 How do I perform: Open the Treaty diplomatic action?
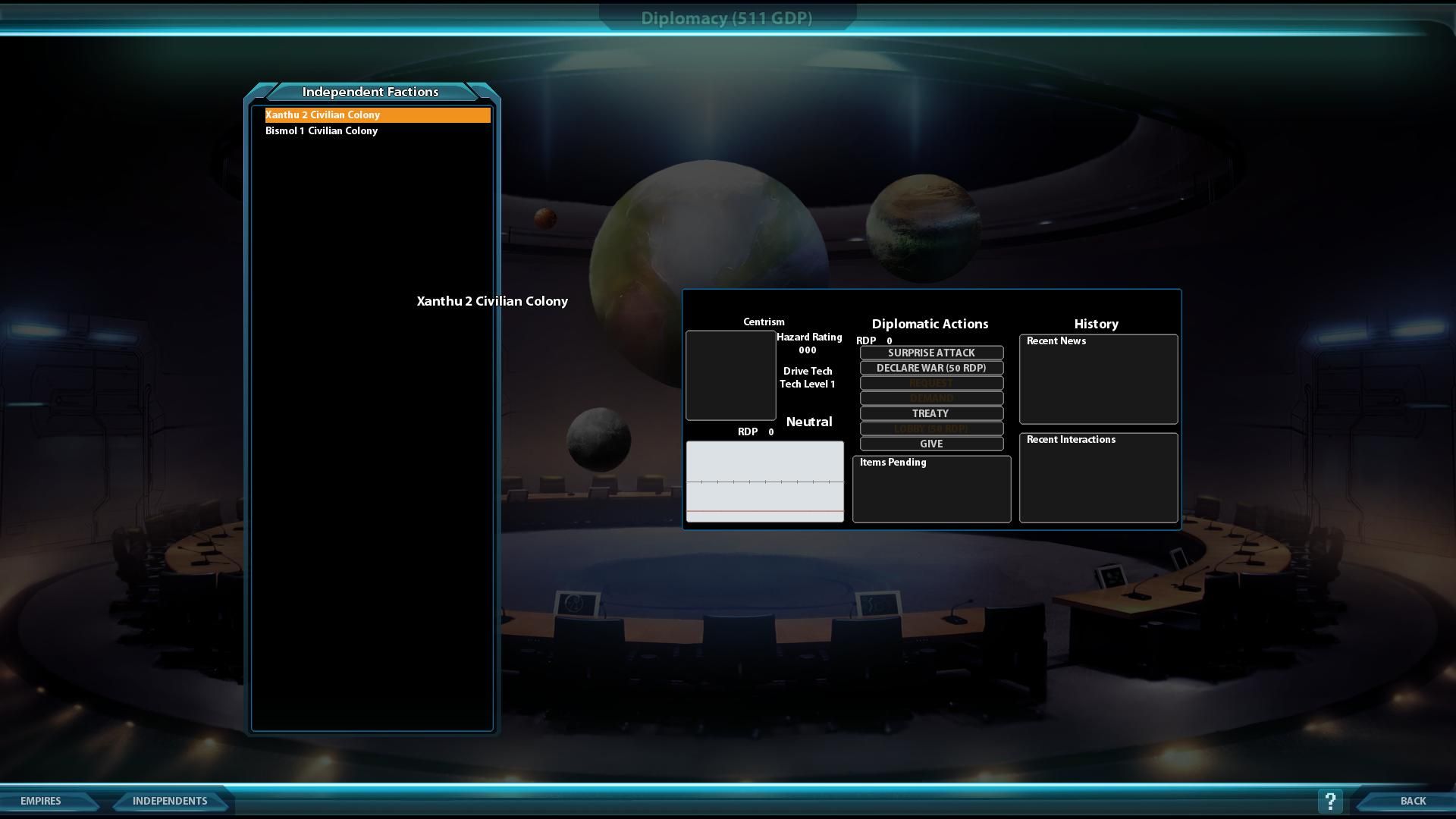[x=931, y=413]
